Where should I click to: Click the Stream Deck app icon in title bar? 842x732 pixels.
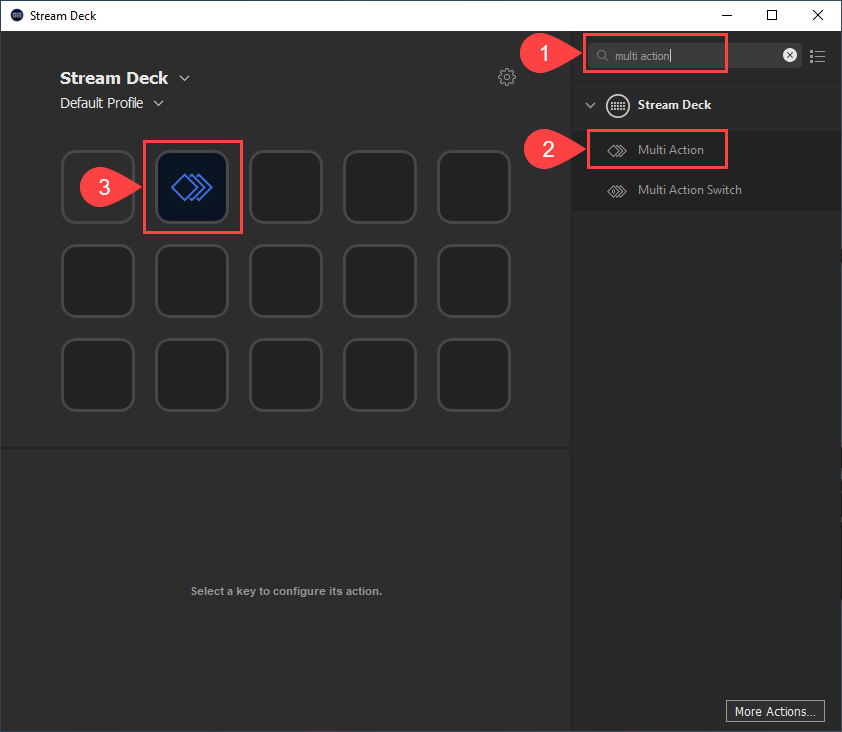click(x=17, y=15)
